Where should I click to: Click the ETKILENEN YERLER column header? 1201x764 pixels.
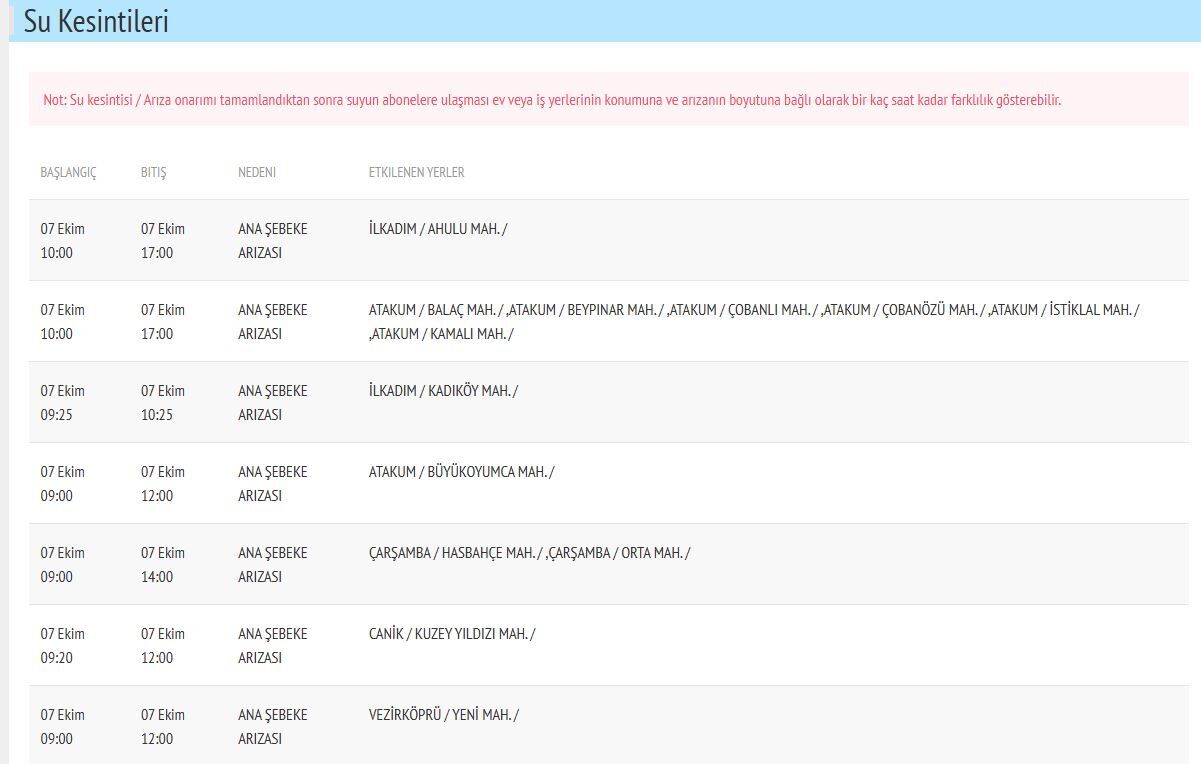pyautogui.click(x=416, y=172)
